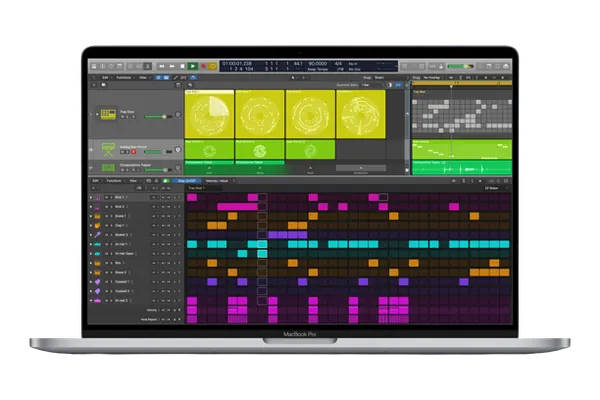Click the yellow cycle ruler strip
The image size is (600, 400).
point(462,83)
